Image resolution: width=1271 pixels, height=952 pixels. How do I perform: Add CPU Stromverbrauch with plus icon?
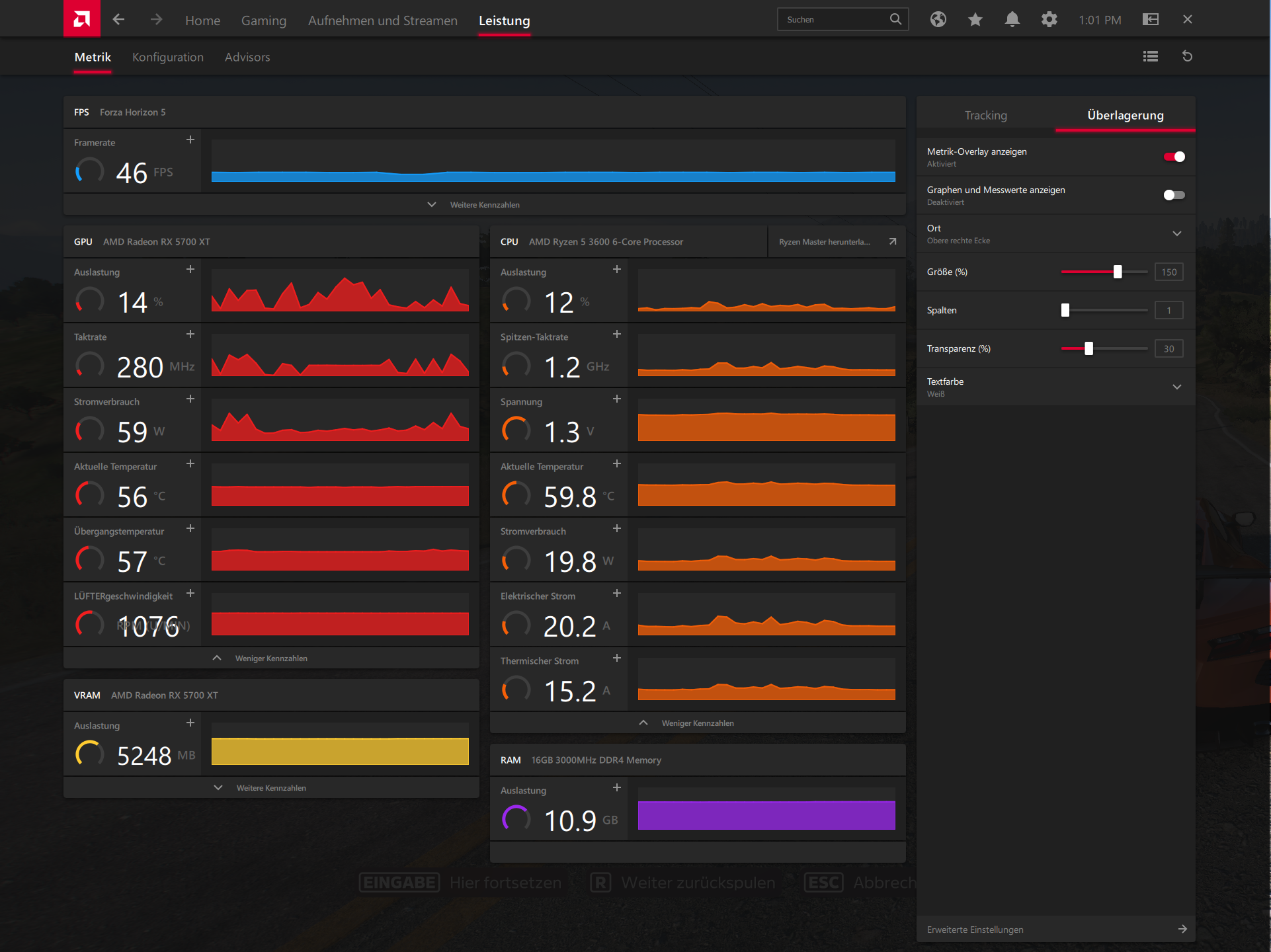617,528
